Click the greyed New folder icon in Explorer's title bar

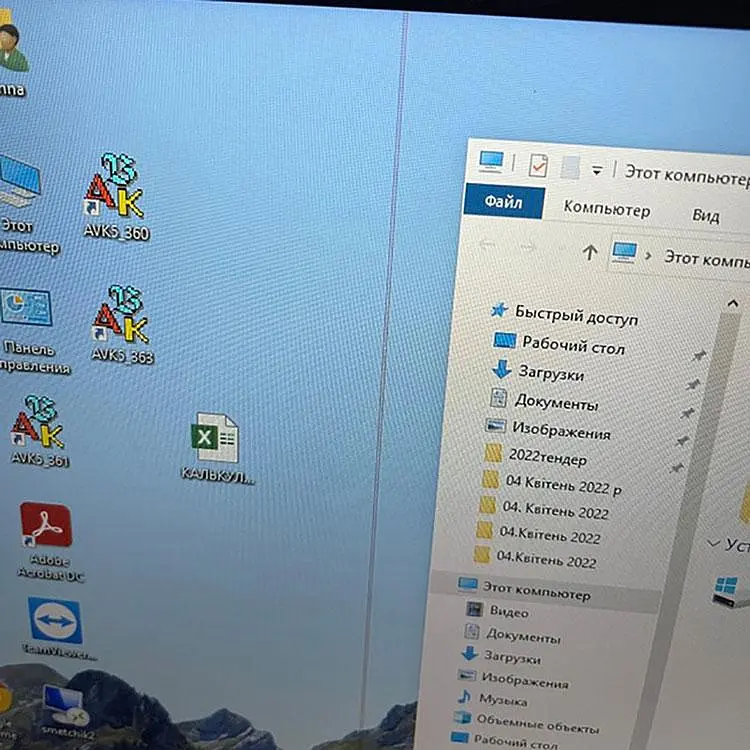click(x=570, y=167)
